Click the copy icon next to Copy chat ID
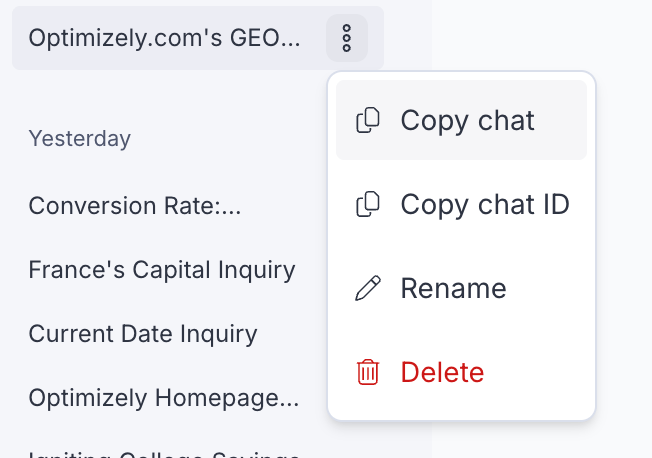The height and width of the screenshot is (458, 652). pyautogui.click(x=368, y=204)
